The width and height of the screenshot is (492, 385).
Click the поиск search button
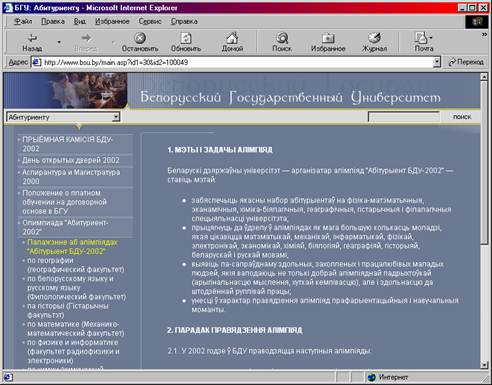point(462,117)
